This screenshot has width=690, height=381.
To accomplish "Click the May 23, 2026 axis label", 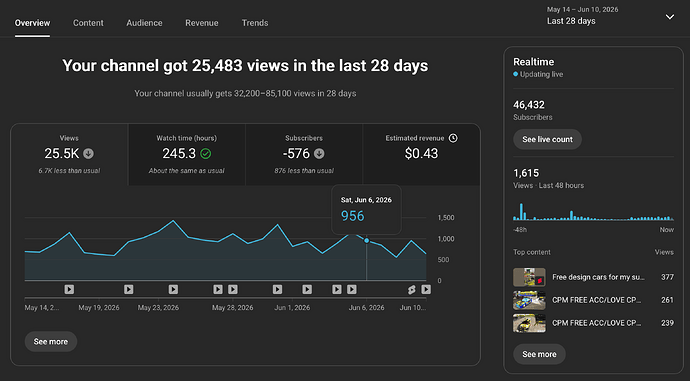I will coord(158,308).
